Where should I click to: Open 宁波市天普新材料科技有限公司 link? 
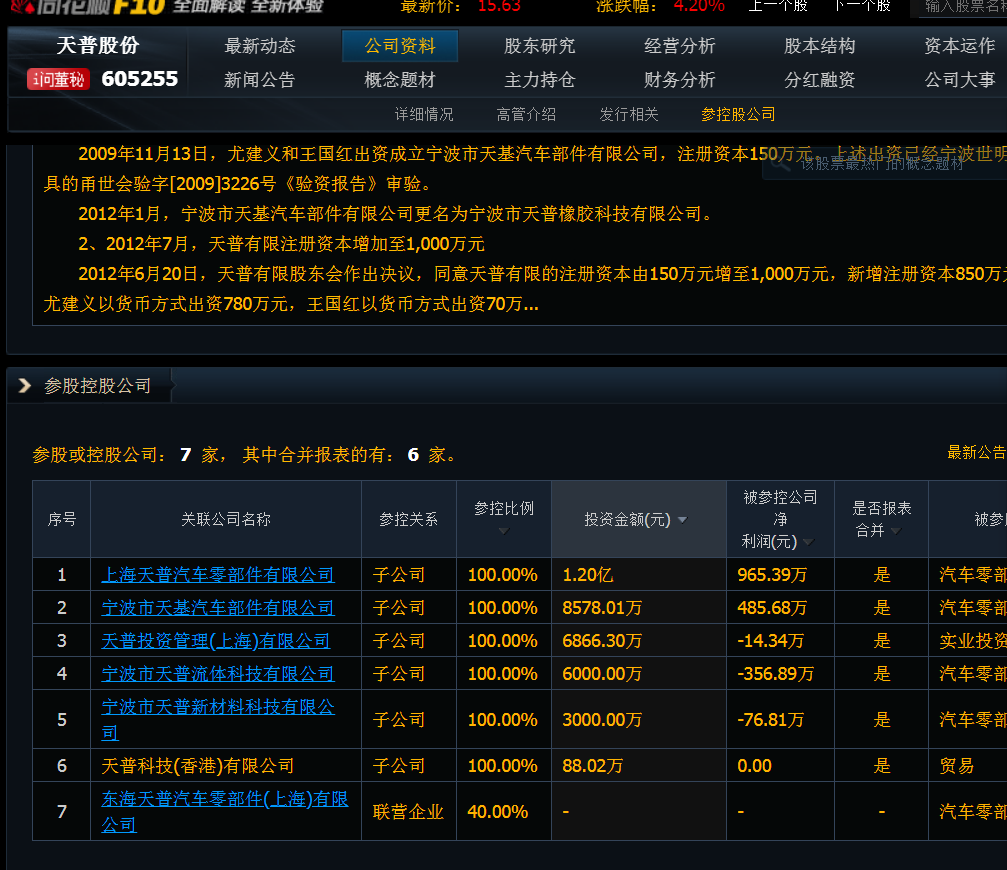click(x=218, y=719)
